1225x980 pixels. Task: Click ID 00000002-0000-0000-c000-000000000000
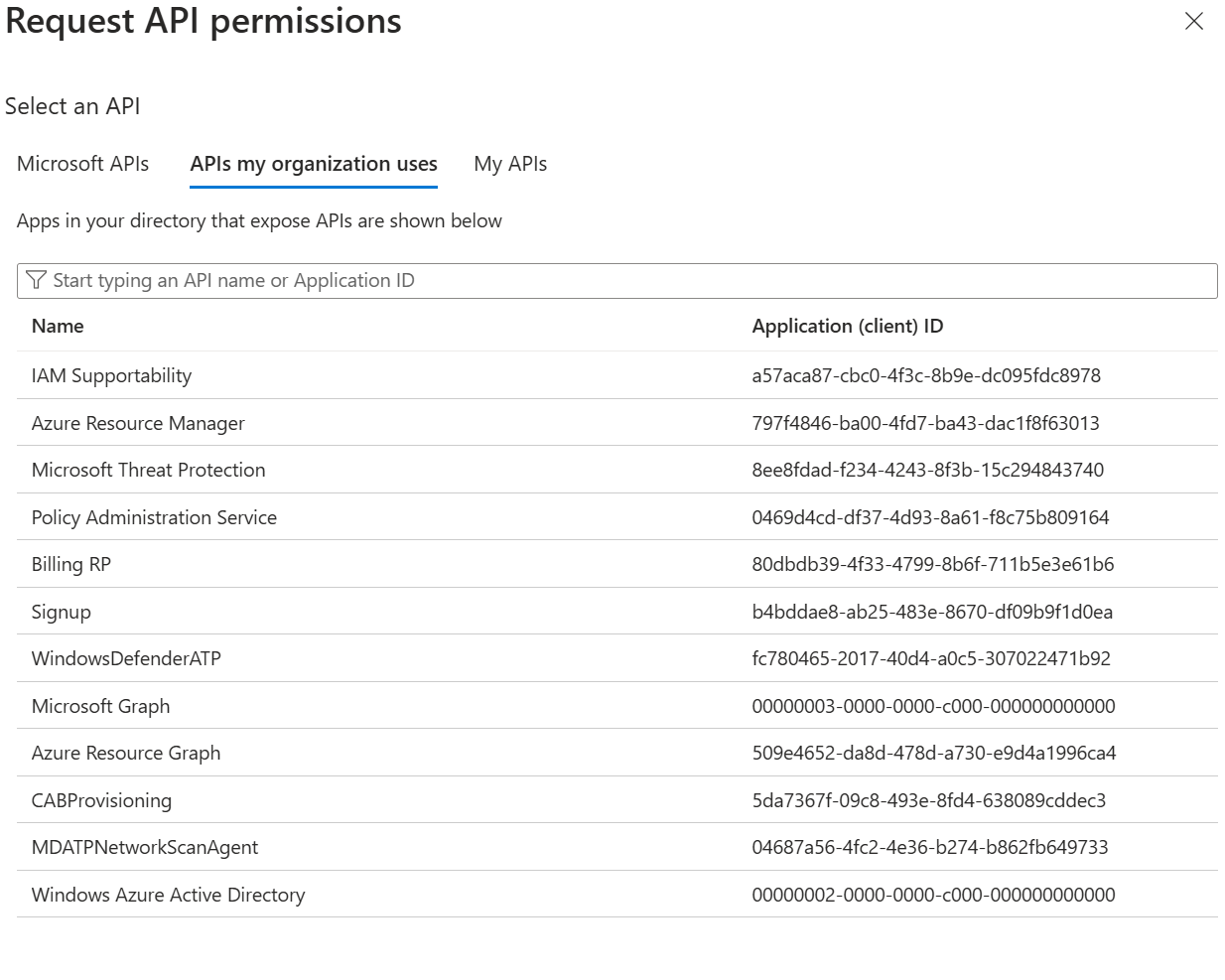click(x=933, y=895)
